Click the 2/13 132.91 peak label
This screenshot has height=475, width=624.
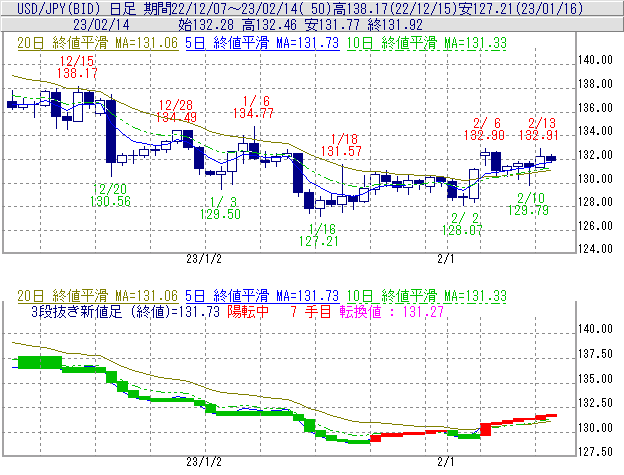click(x=539, y=129)
